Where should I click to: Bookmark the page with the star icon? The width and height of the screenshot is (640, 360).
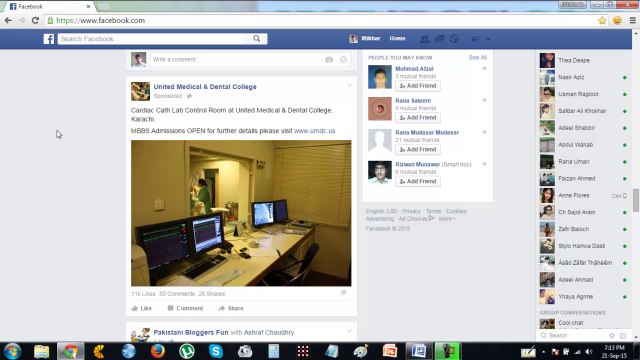pyautogui.click(x=602, y=20)
